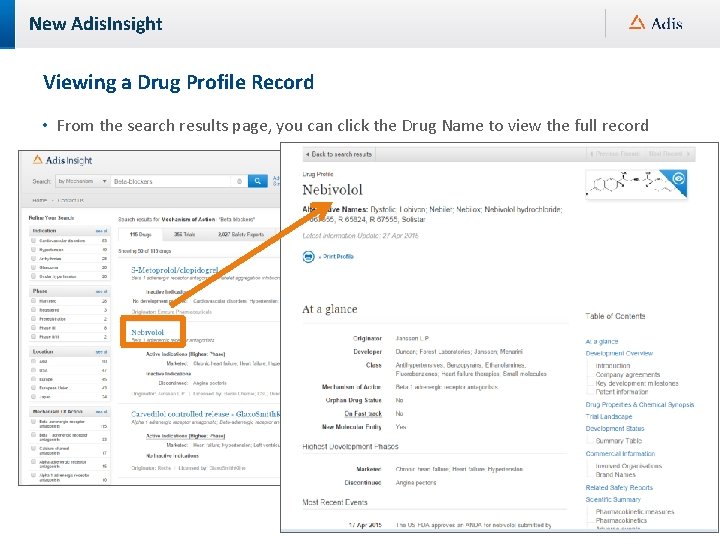This screenshot has width=720, height=540.
Task: Click the 'Previous Record' button
Action: point(615,154)
